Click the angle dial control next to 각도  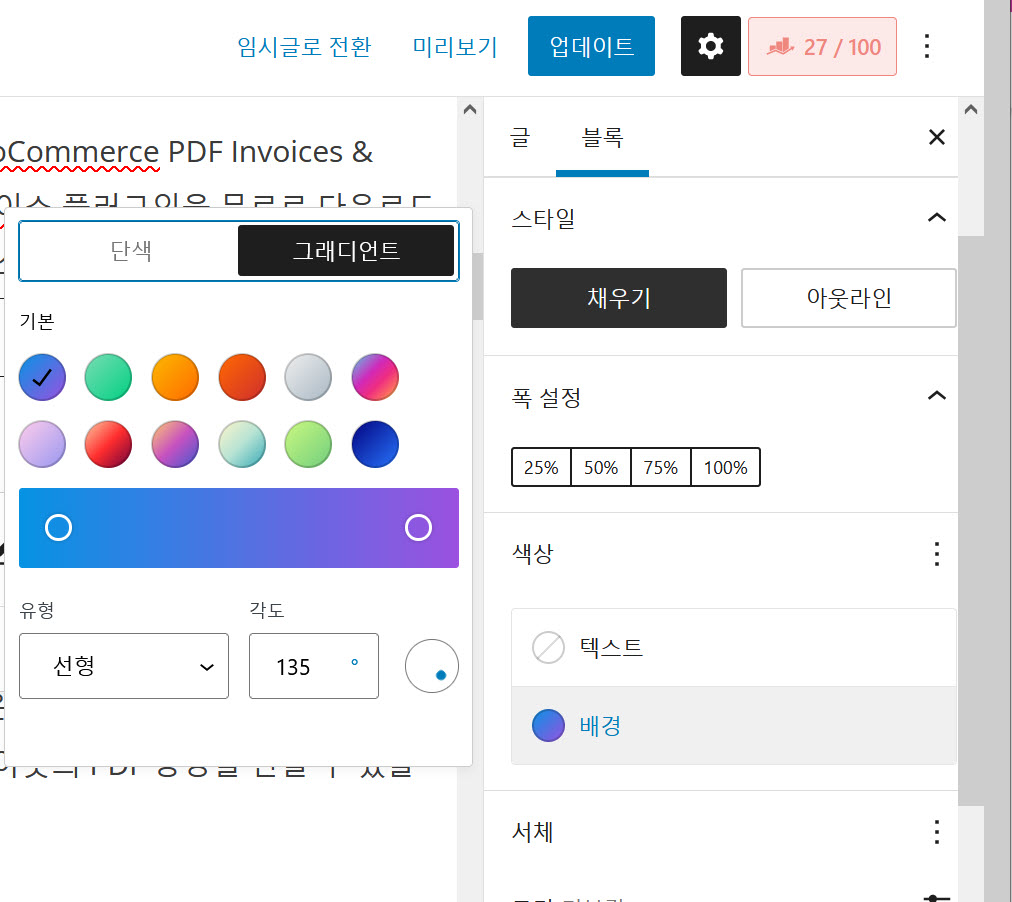click(x=431, y=666)
